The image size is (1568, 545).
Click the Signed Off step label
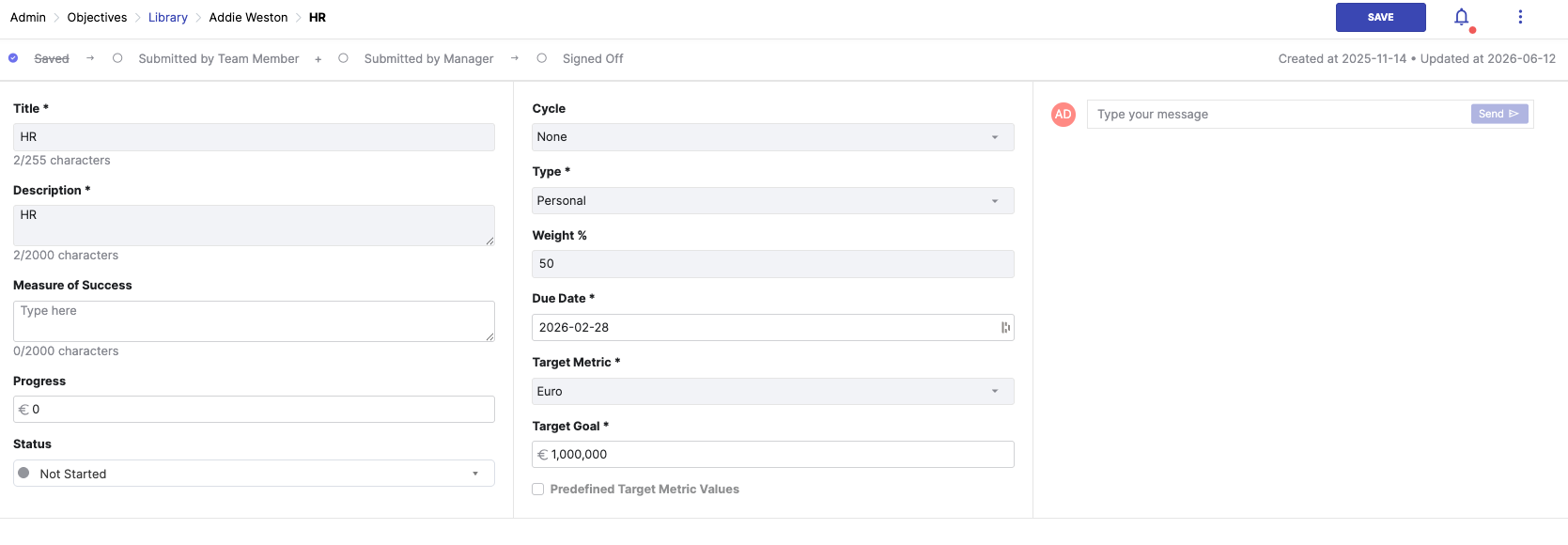click(x=593, y=58)
